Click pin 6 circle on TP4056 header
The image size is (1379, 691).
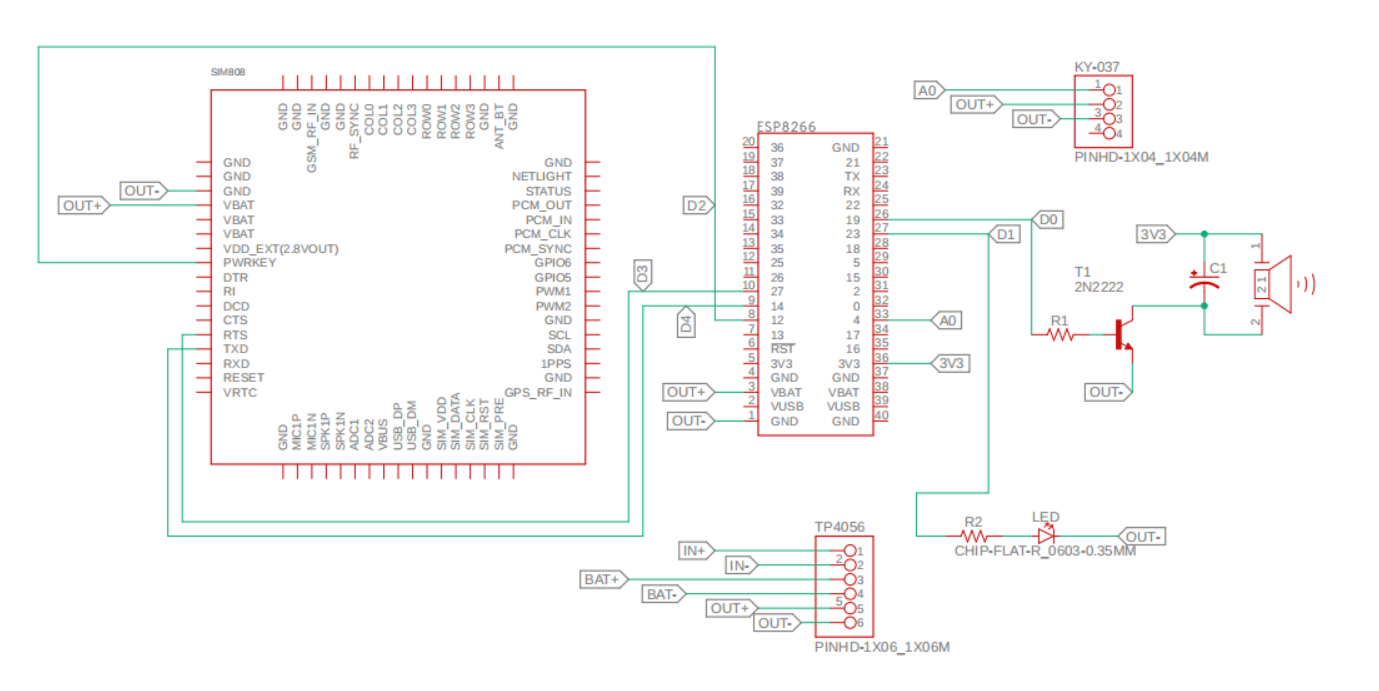click(x=851, y=623)
